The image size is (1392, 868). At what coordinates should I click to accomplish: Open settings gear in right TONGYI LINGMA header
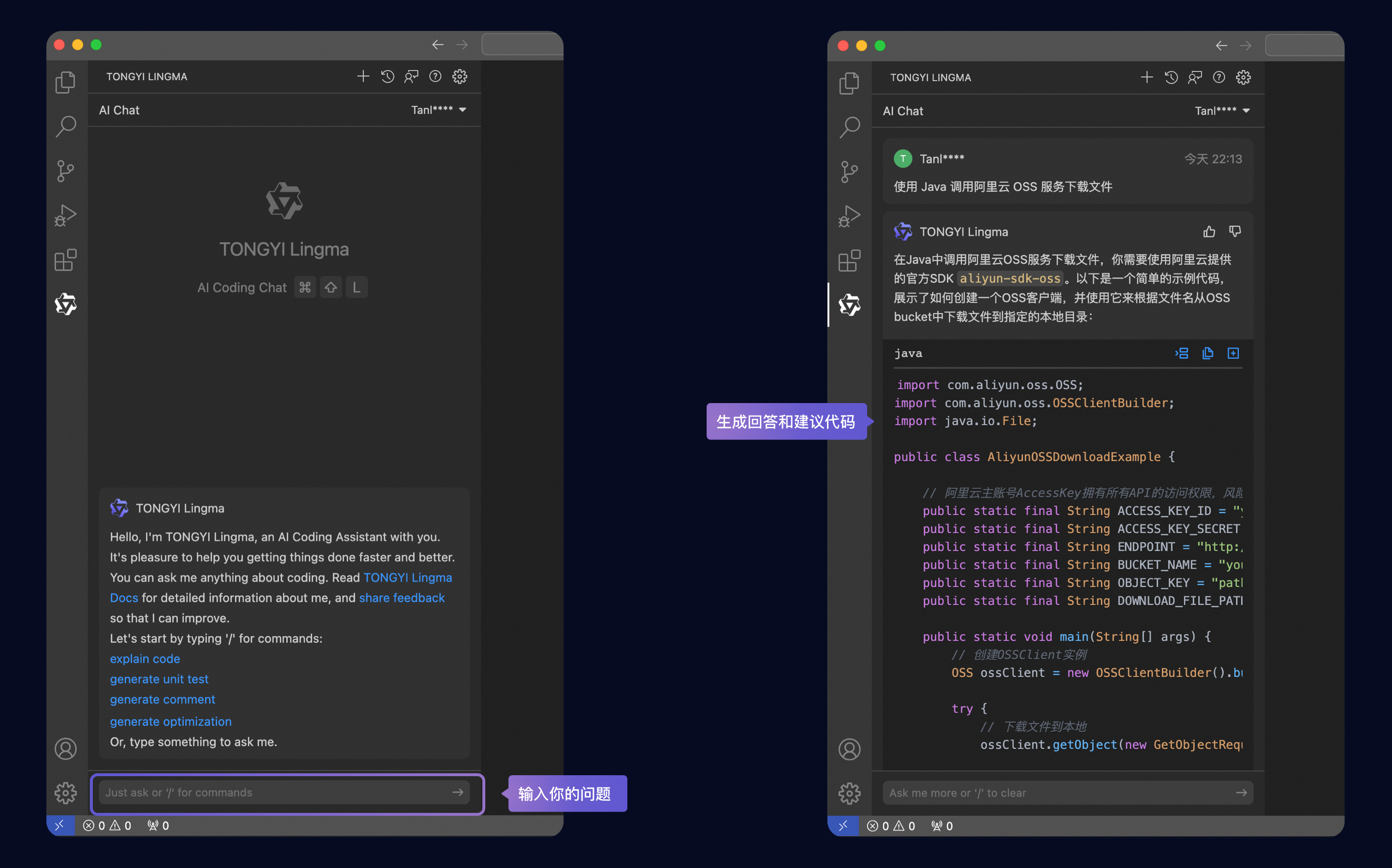click(1243, 77)
